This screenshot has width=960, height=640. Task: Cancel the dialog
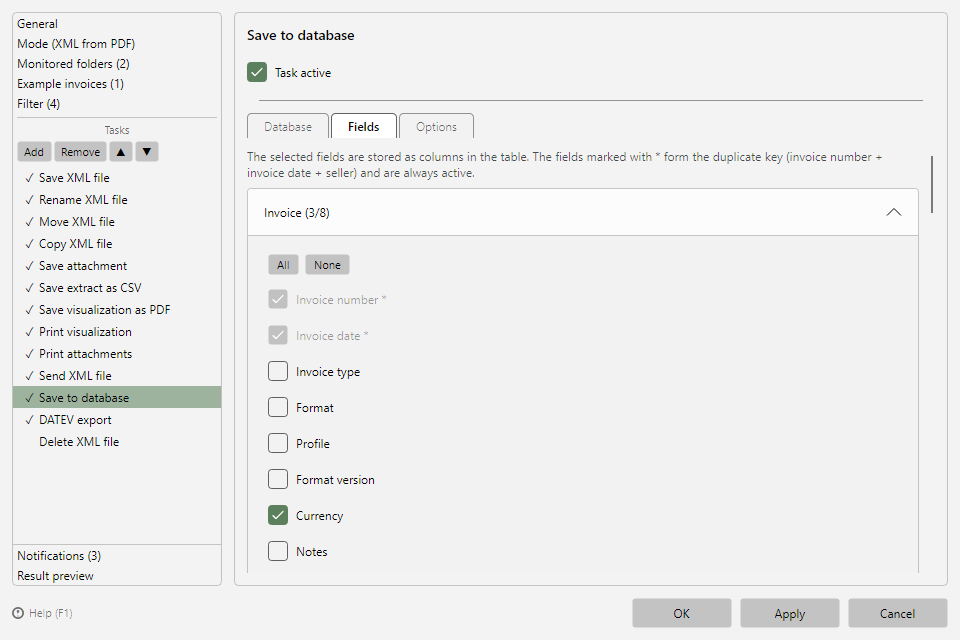coord(897,614)
